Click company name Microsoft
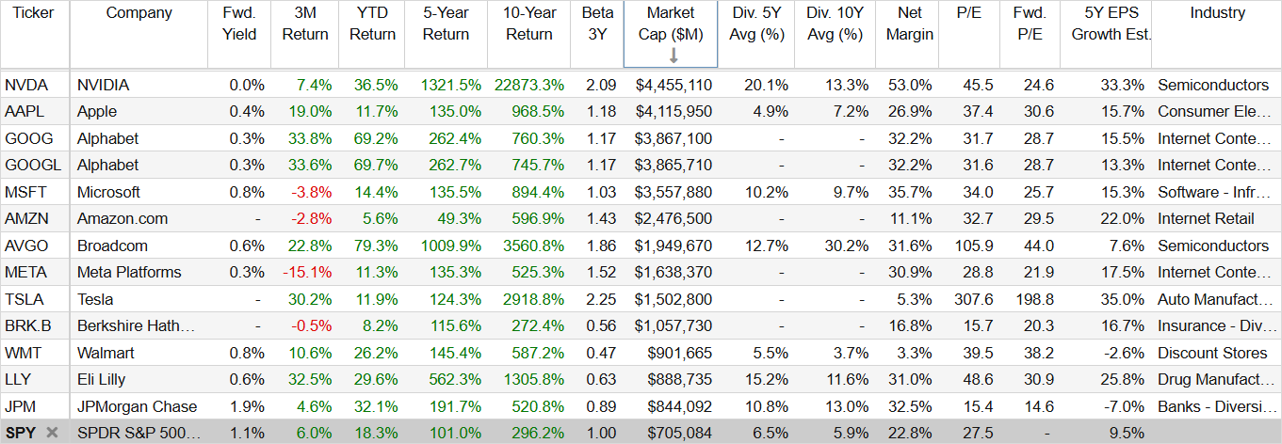Screen dimensions: 1282x444 point(108,192)
